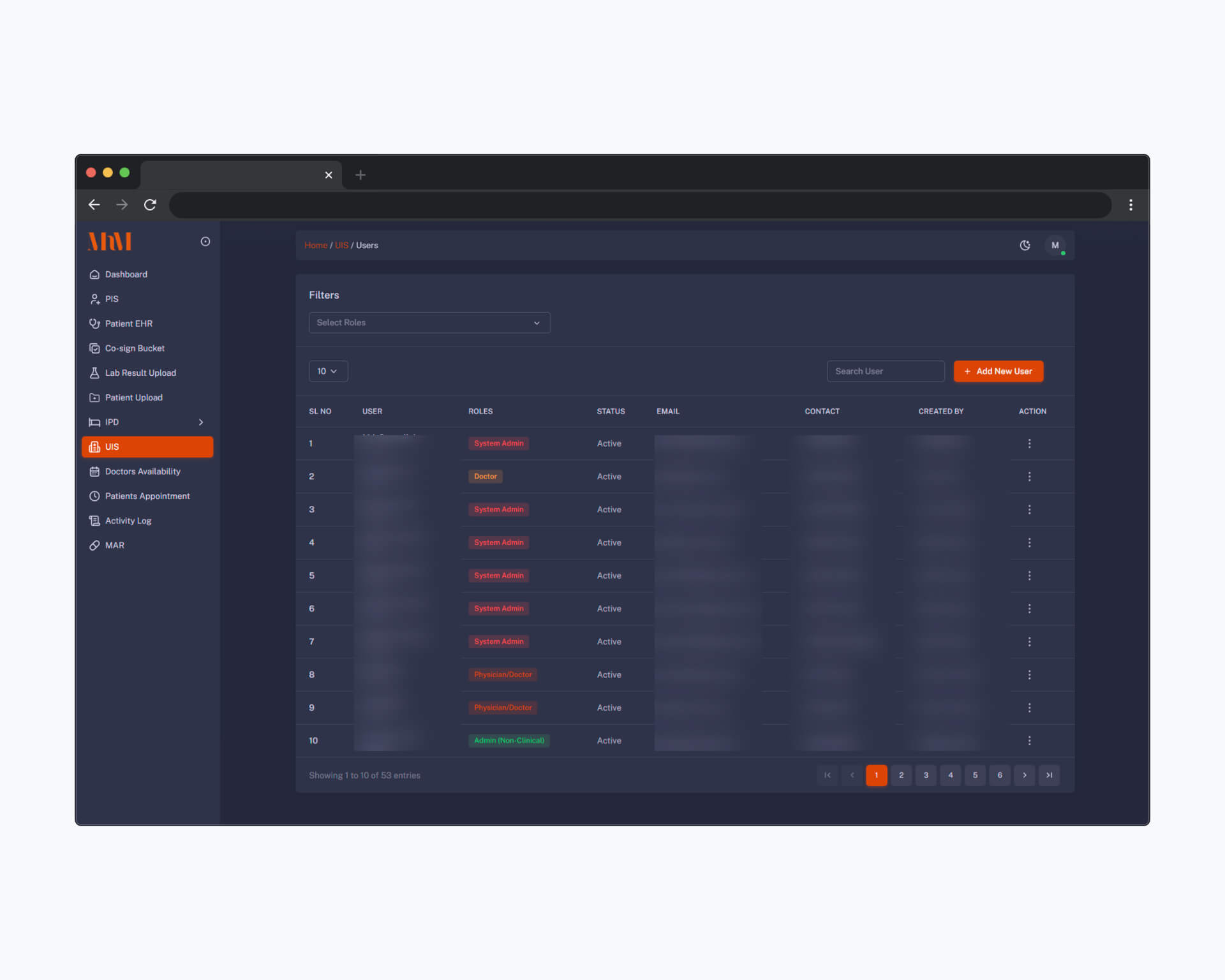Image resolution: width=1225 pixels, height=980 pixels.
Task: Toggle the dark mode moon icon
Action: pyautogui.click(x=1025, y=245)
